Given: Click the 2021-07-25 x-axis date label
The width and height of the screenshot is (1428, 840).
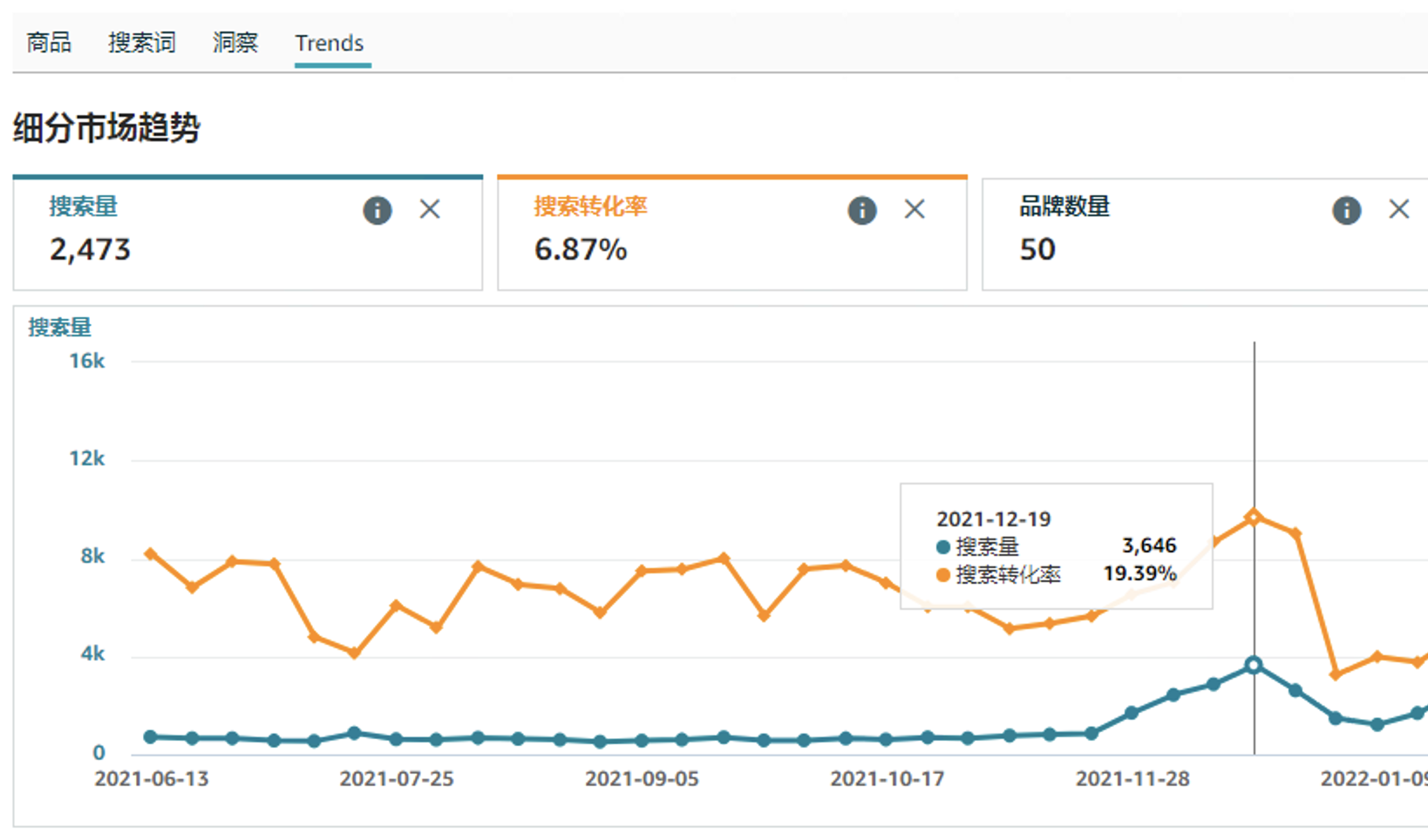Looking at the screenshot, I should [x=397, y=779].
